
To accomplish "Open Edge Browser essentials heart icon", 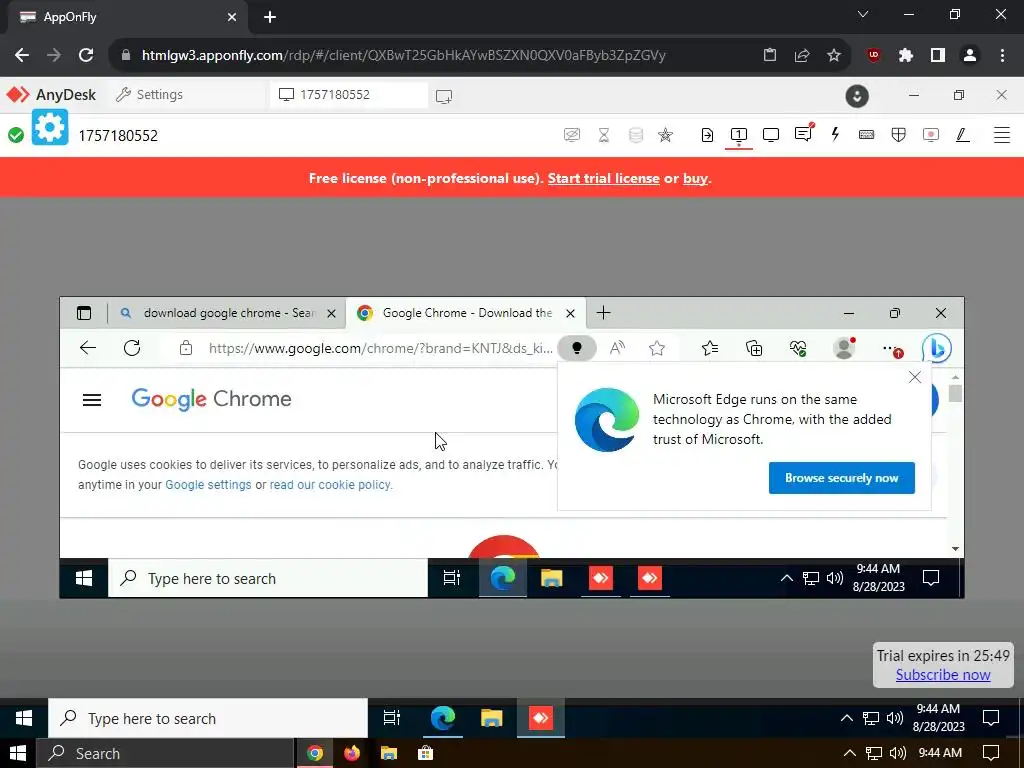I will (x=798, y=348).
